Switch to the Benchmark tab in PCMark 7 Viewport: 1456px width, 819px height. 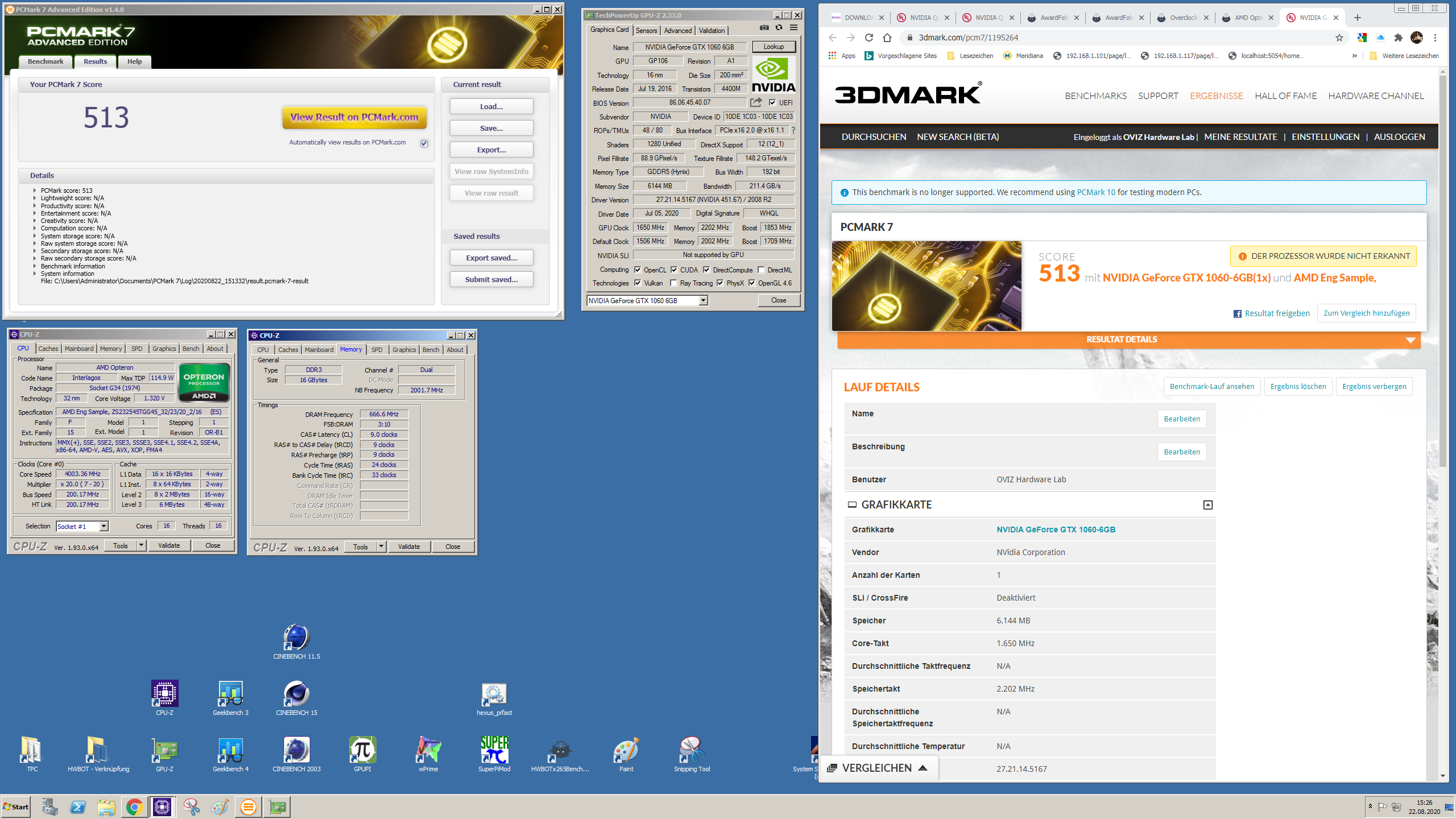[45, 61]
